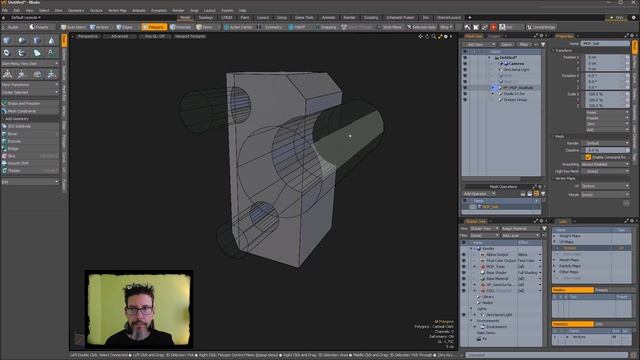Open the Vertex Map menu
This screenshot has height=360, width=640.
pos(117,10)
